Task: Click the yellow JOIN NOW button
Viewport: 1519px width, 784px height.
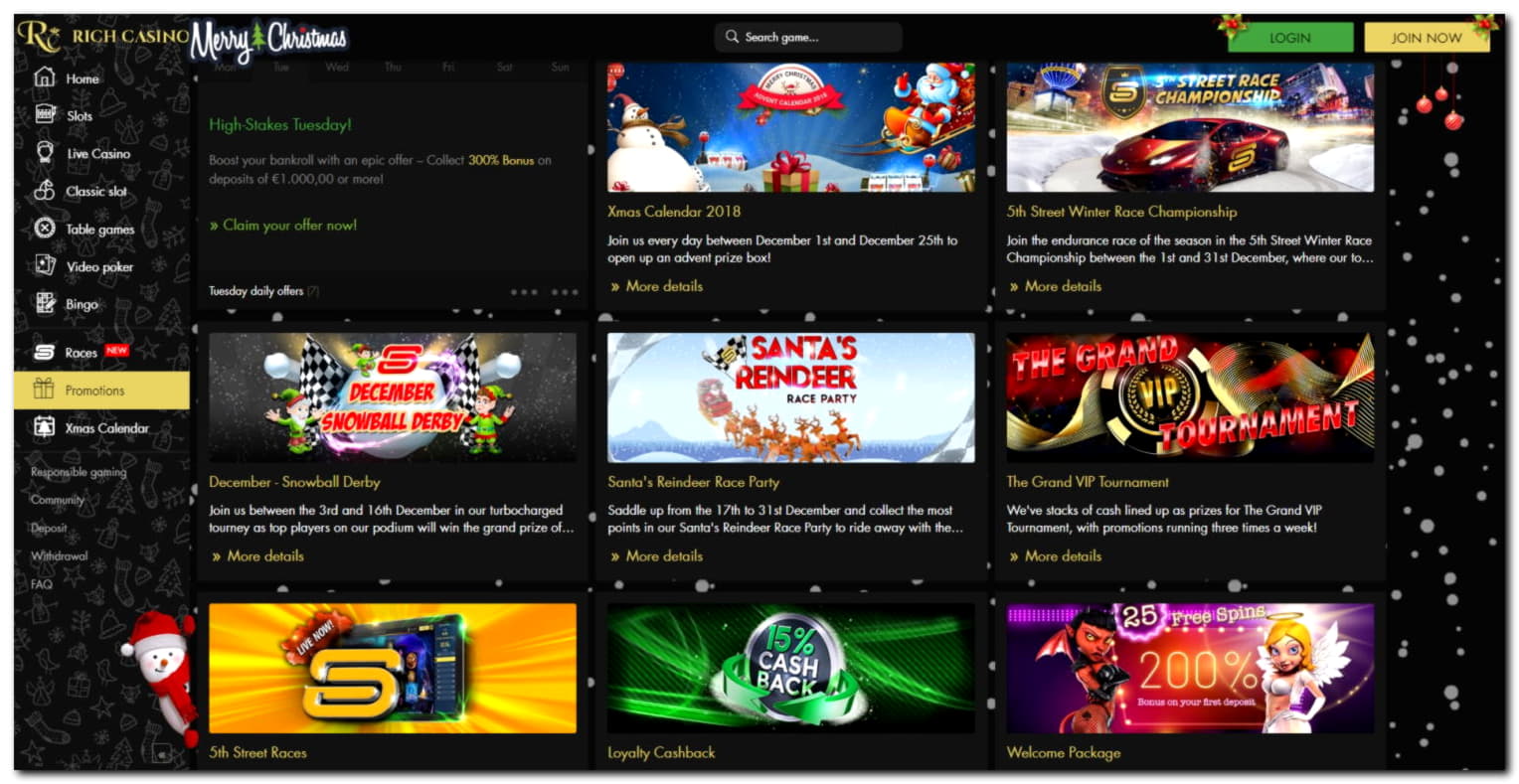Action: (x=1427, y=37)
